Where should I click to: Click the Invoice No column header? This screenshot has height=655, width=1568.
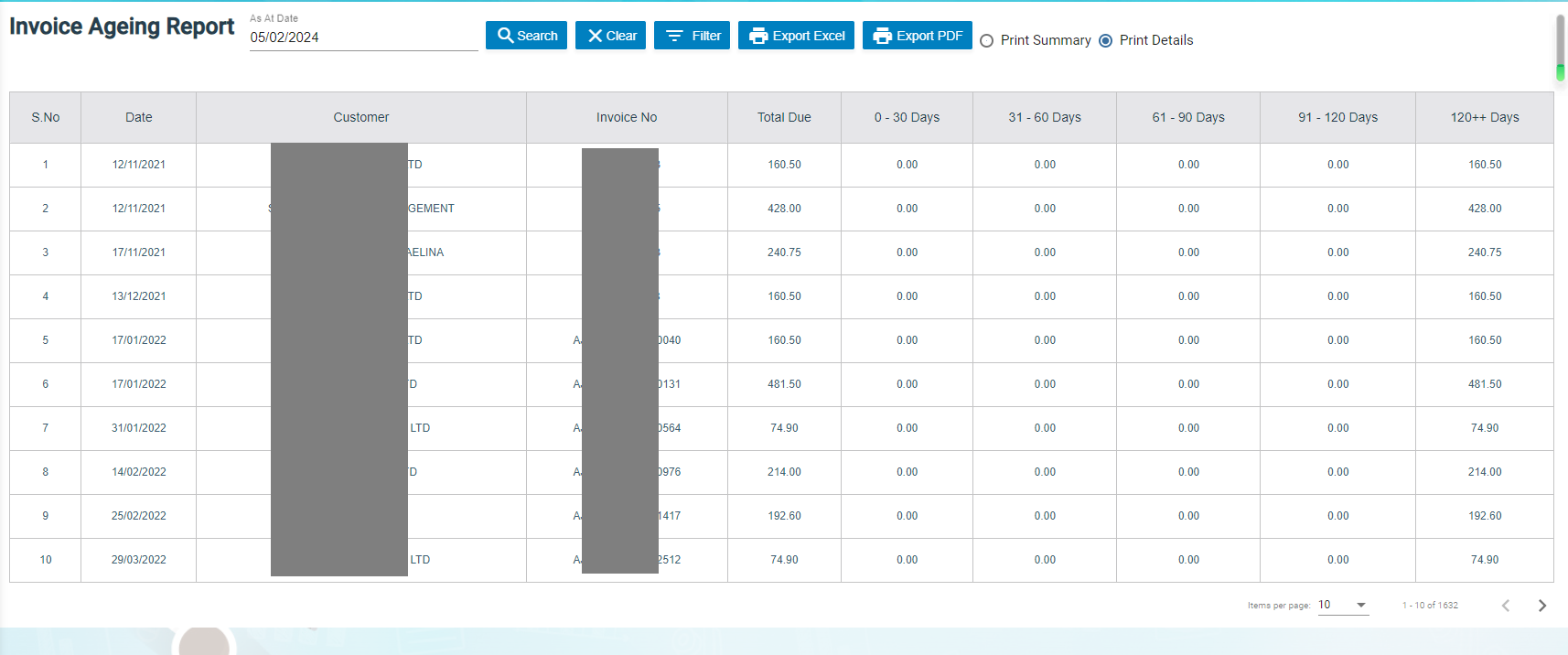click(x=627, y=117)
